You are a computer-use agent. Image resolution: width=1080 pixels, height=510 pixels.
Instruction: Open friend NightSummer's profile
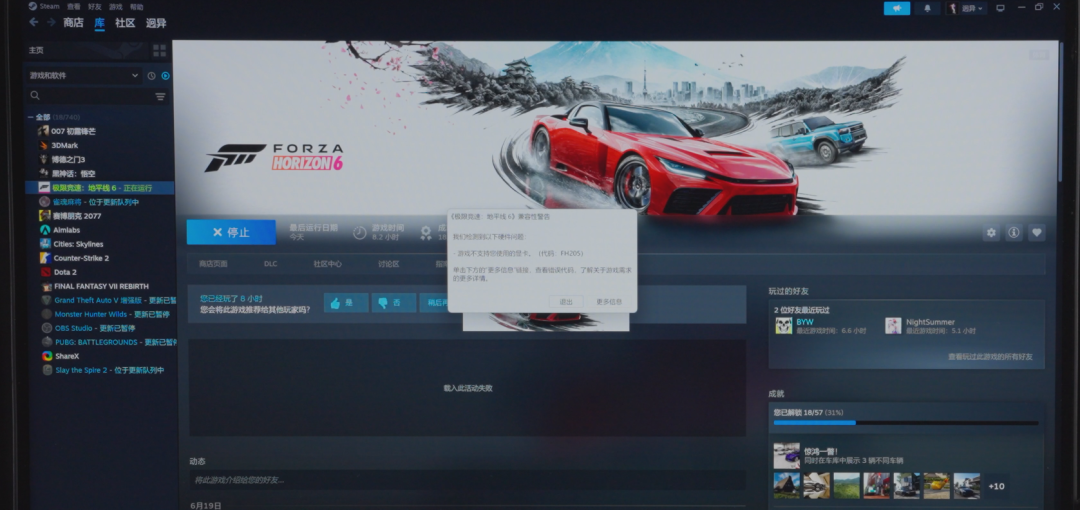[930, 322]
